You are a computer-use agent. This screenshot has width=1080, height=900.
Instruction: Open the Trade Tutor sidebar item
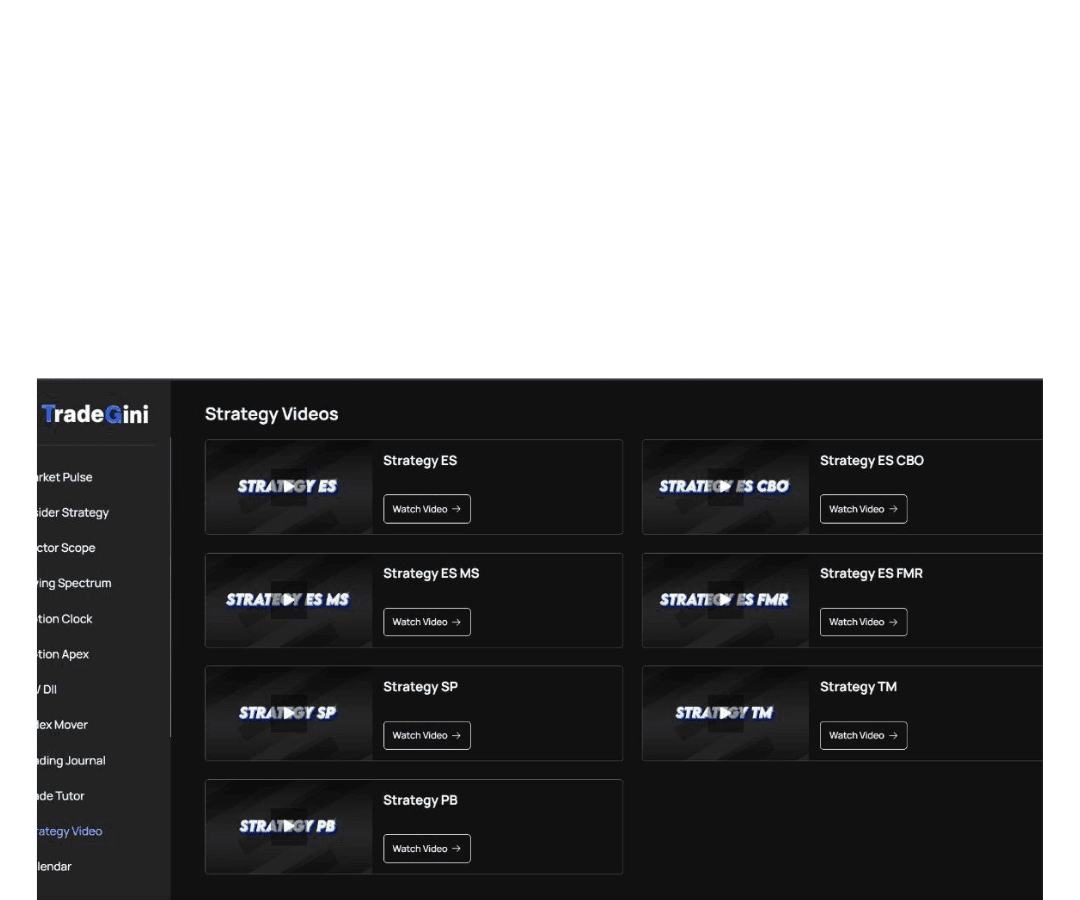click(x=62, y=796)
